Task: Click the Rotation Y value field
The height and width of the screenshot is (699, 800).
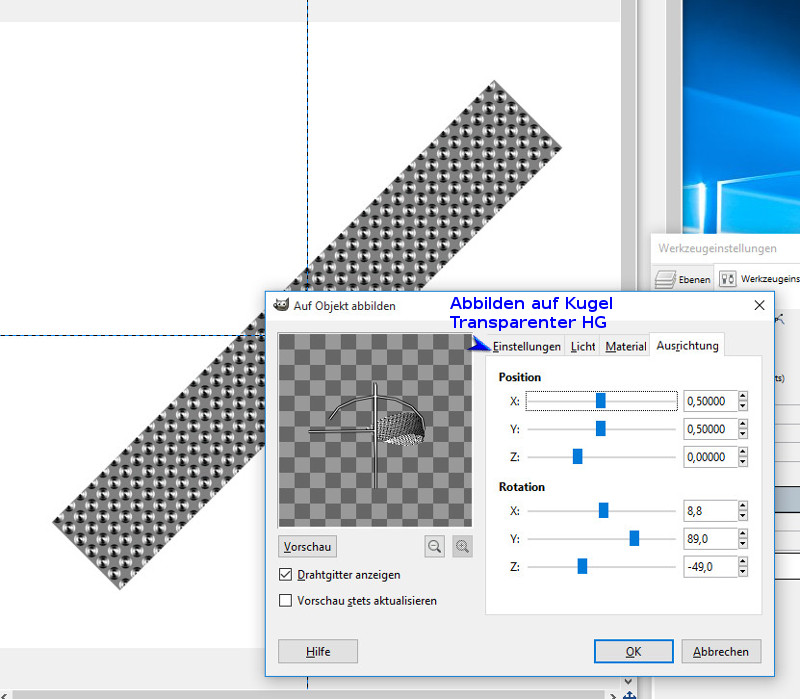Action: coord(709,539)
